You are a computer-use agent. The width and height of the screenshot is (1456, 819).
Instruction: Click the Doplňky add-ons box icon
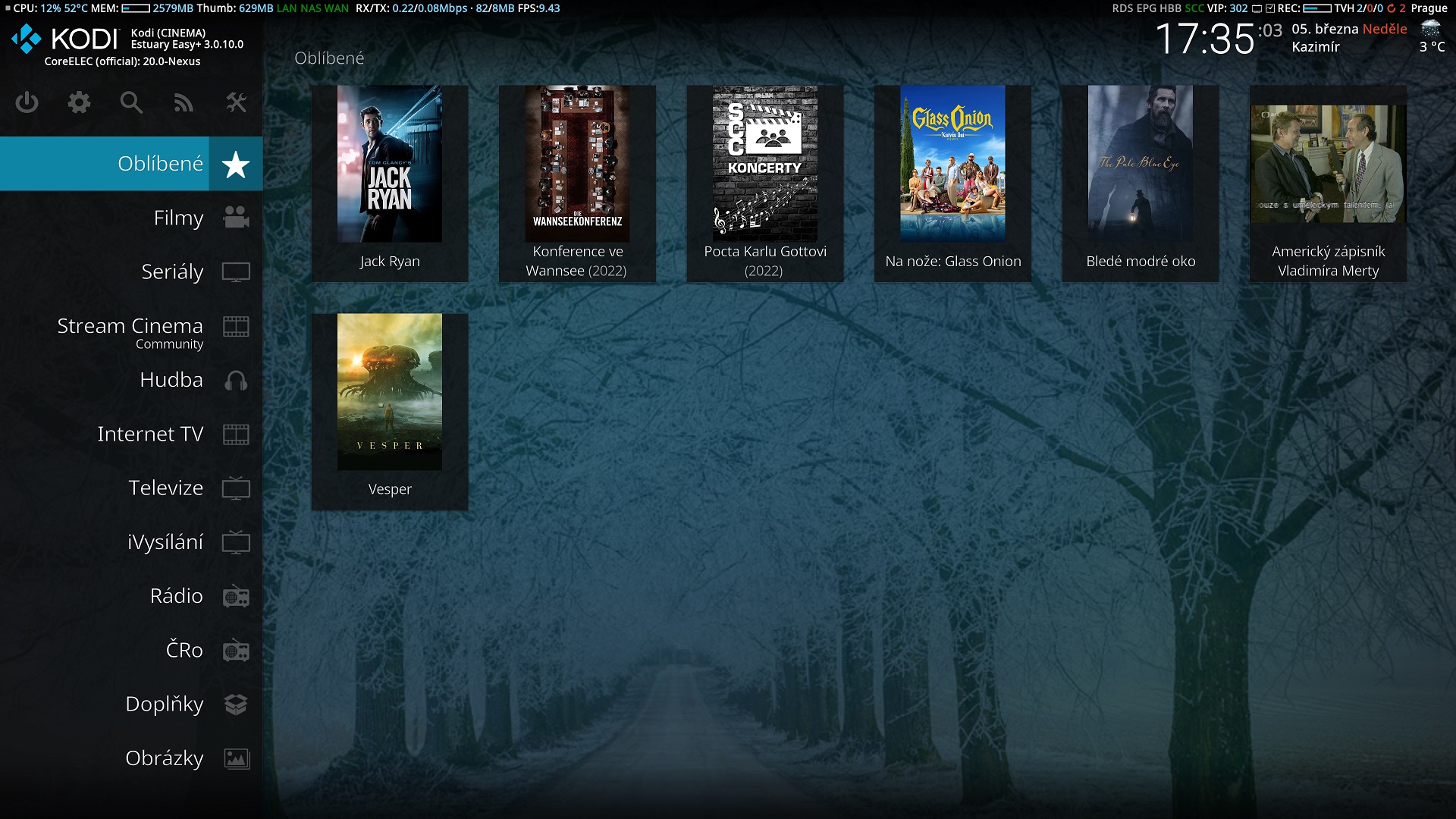[x=236, y=704]
